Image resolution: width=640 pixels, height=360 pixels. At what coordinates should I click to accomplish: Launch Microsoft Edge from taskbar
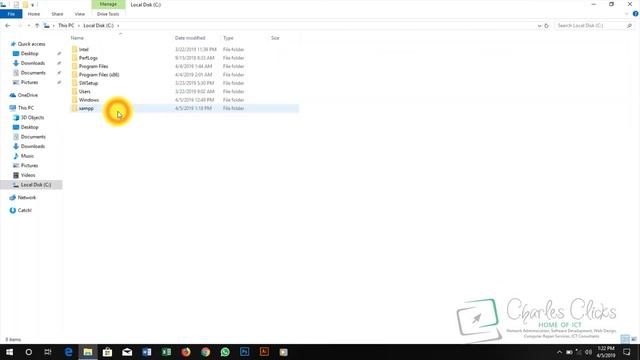(69, 352)
